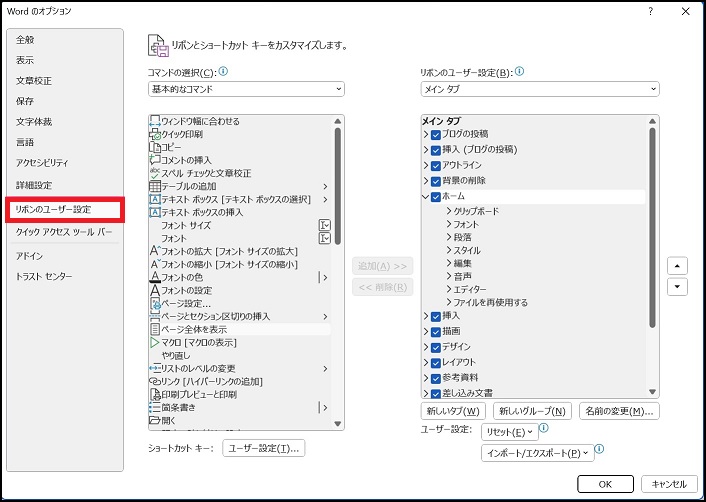The image size is (706, 502).
Task: Select the 印刷プレビューと印刷 icon
Action: tap(155, 394)
